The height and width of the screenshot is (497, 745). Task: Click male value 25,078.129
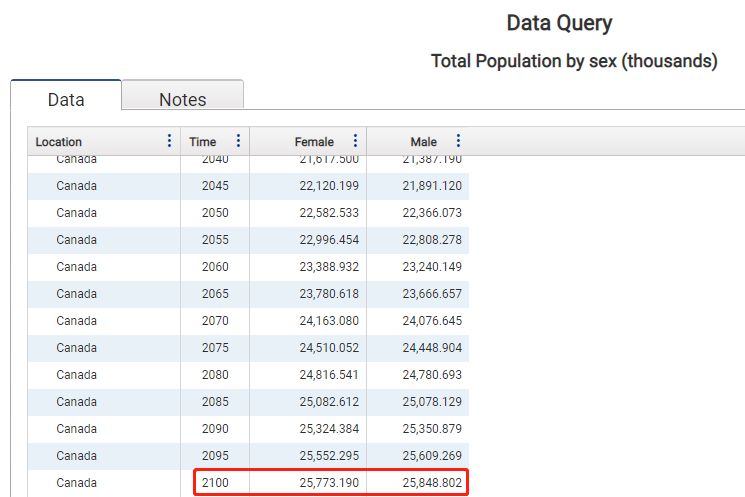pyautogui.click(x=432, y=402)
